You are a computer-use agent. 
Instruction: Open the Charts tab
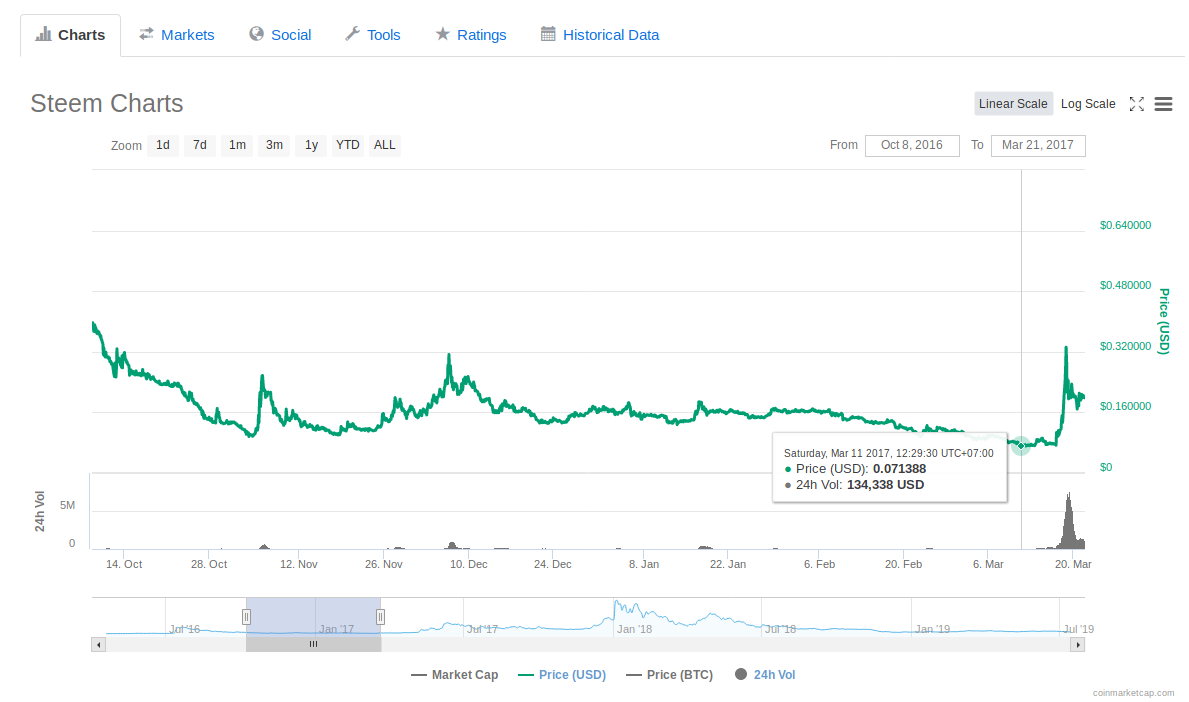pos(71,35)
